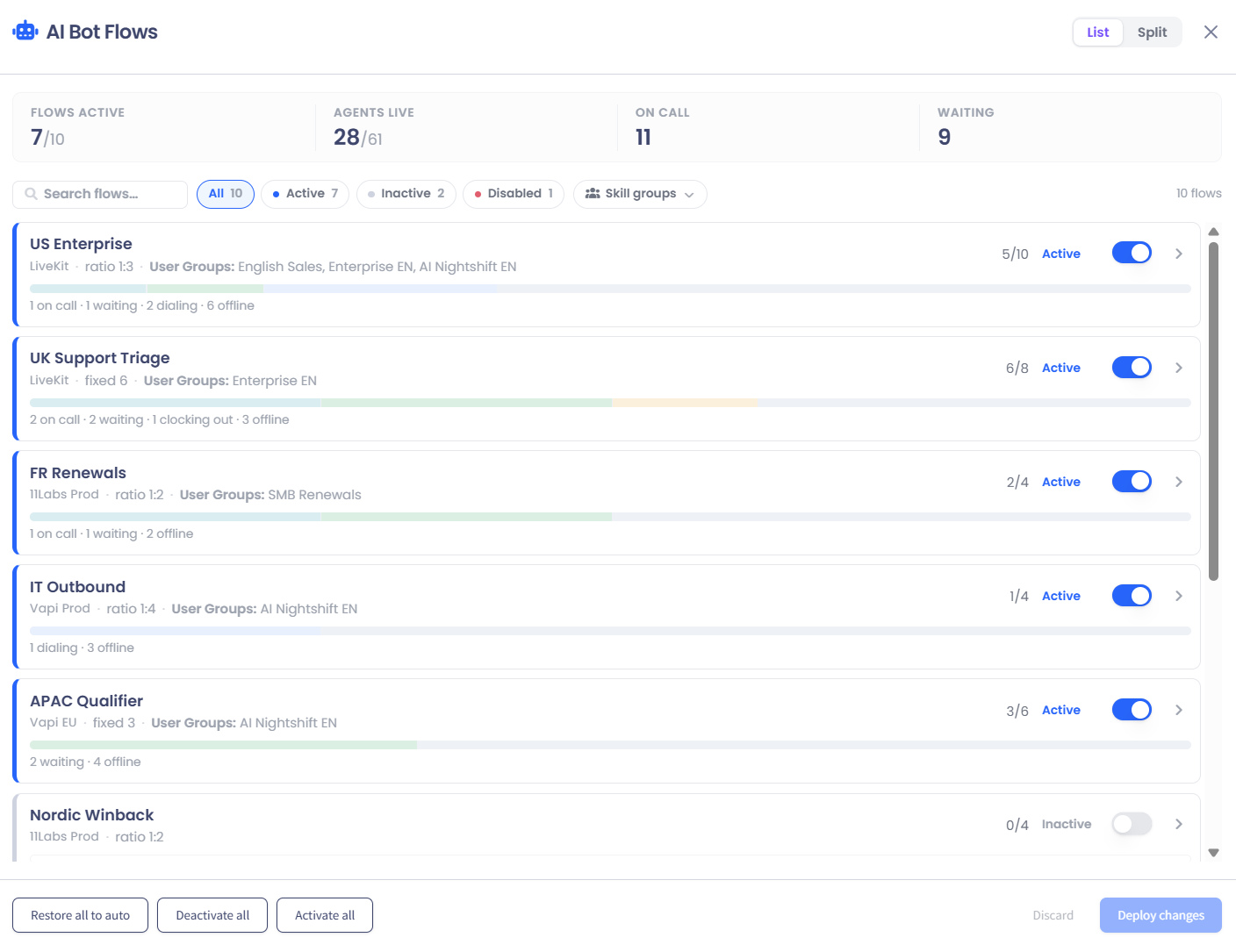Select the Nordic Winback flow title
The image size is (1236, 952).
(x=91, y=815)
